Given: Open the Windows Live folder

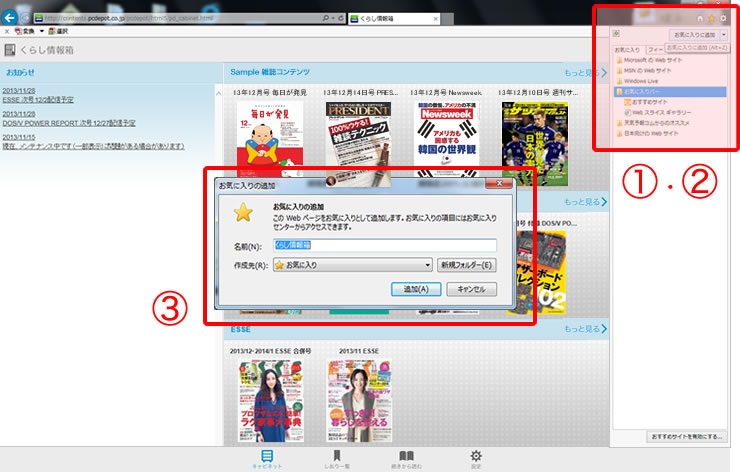Looking at the screenshot, I should [x=637, y=81].
